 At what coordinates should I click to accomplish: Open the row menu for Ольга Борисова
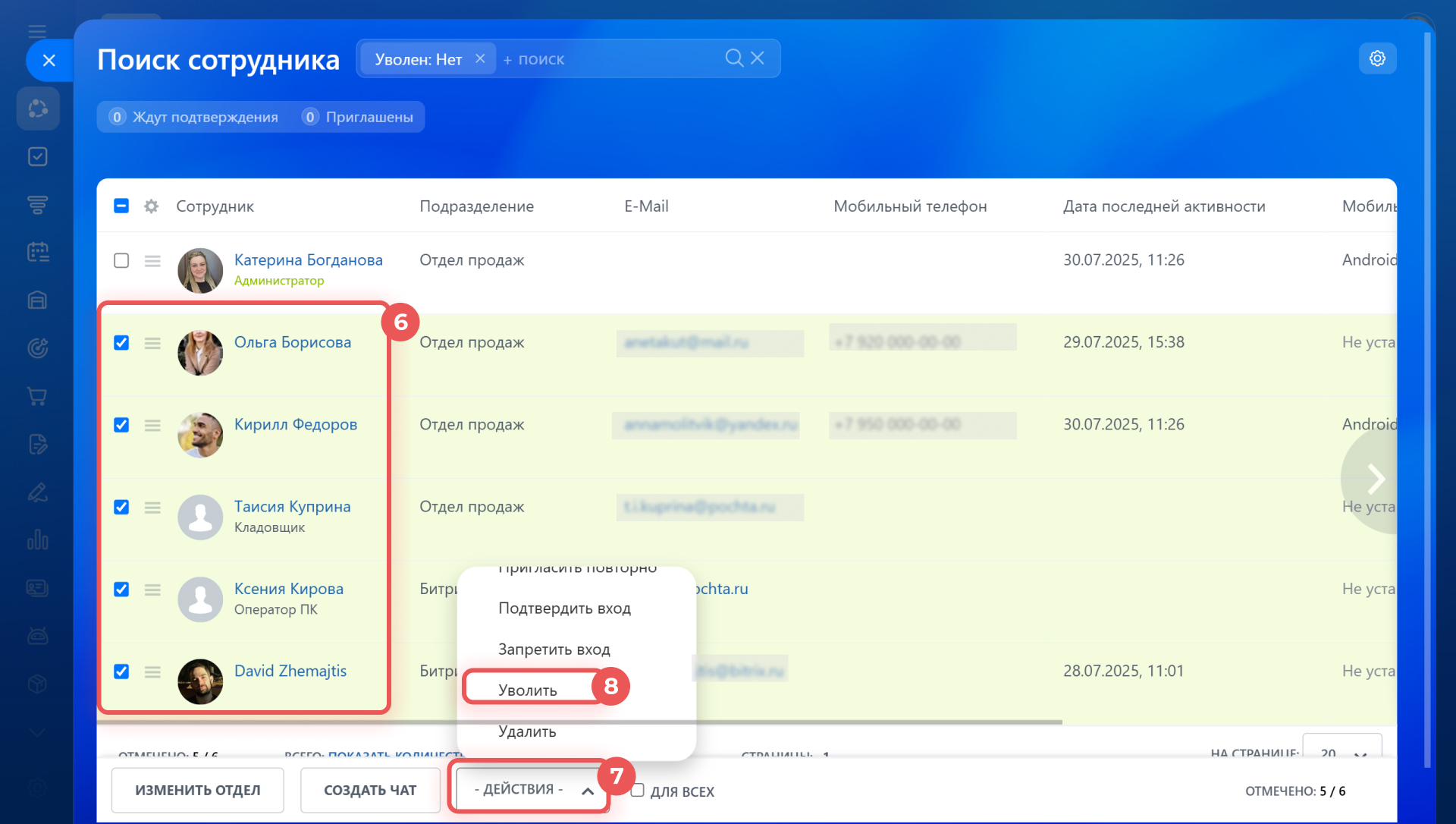click(x=152, y=343)
